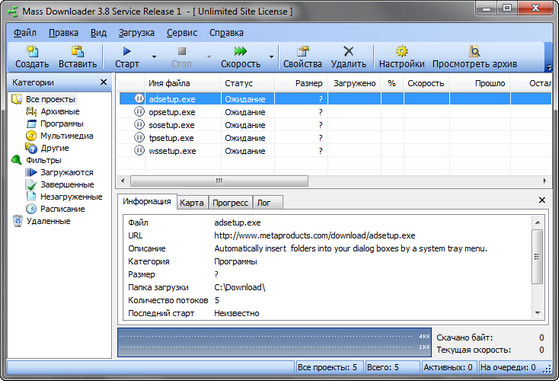Select the opsetup.exe file name
This screenshot has width=559, height=381.
(172, 112)
